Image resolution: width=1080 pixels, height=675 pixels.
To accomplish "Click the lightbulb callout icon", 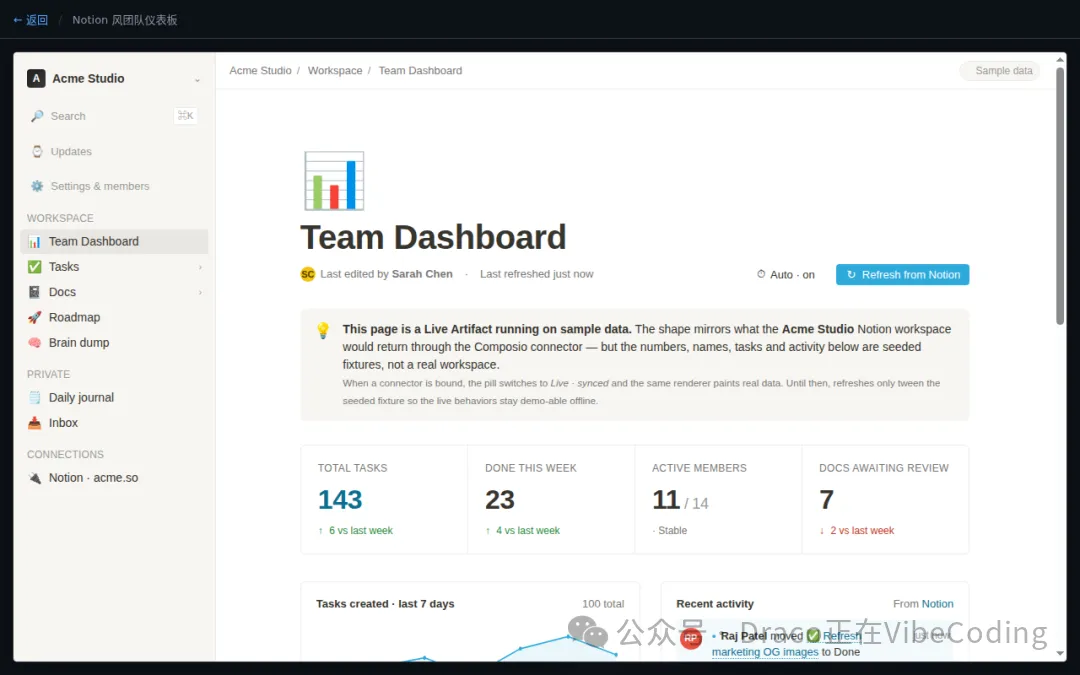I will (x=323, y=330).
